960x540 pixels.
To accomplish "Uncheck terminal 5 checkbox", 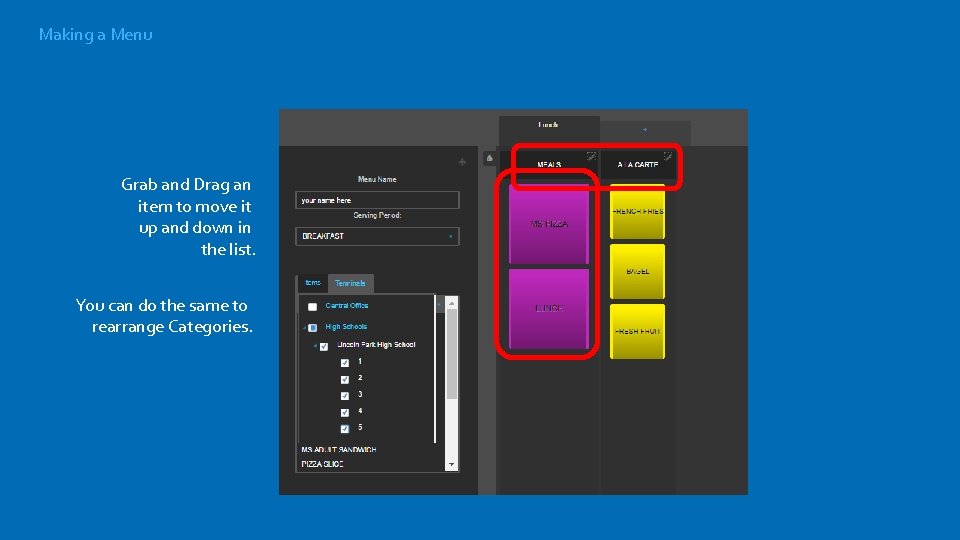I will point(345,429).
